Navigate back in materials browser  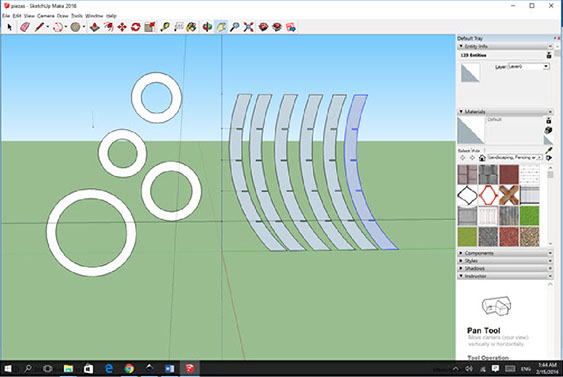tap(462, 158)
